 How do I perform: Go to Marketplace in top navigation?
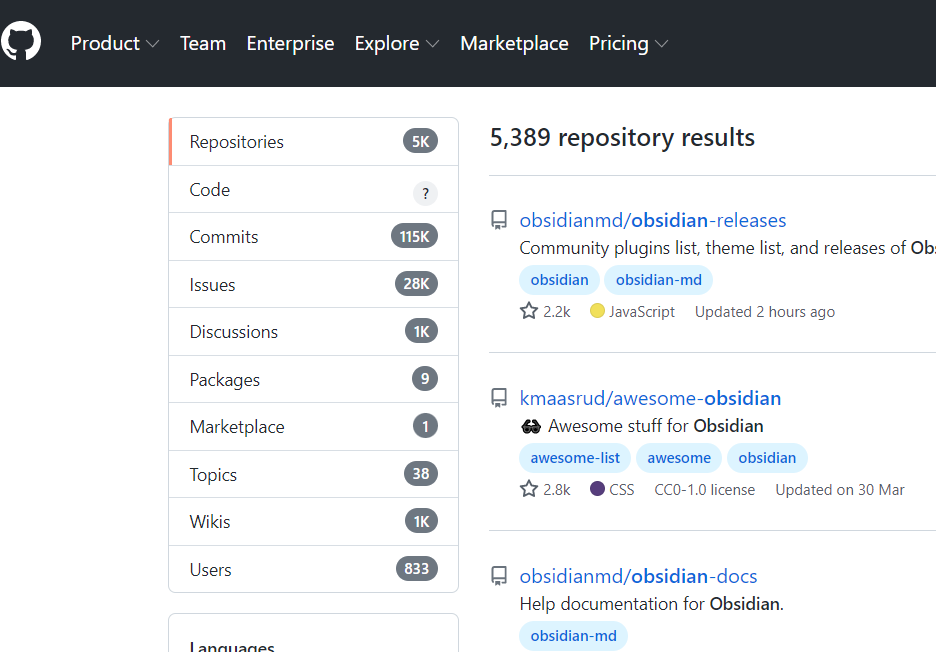[x=514, y=43]
